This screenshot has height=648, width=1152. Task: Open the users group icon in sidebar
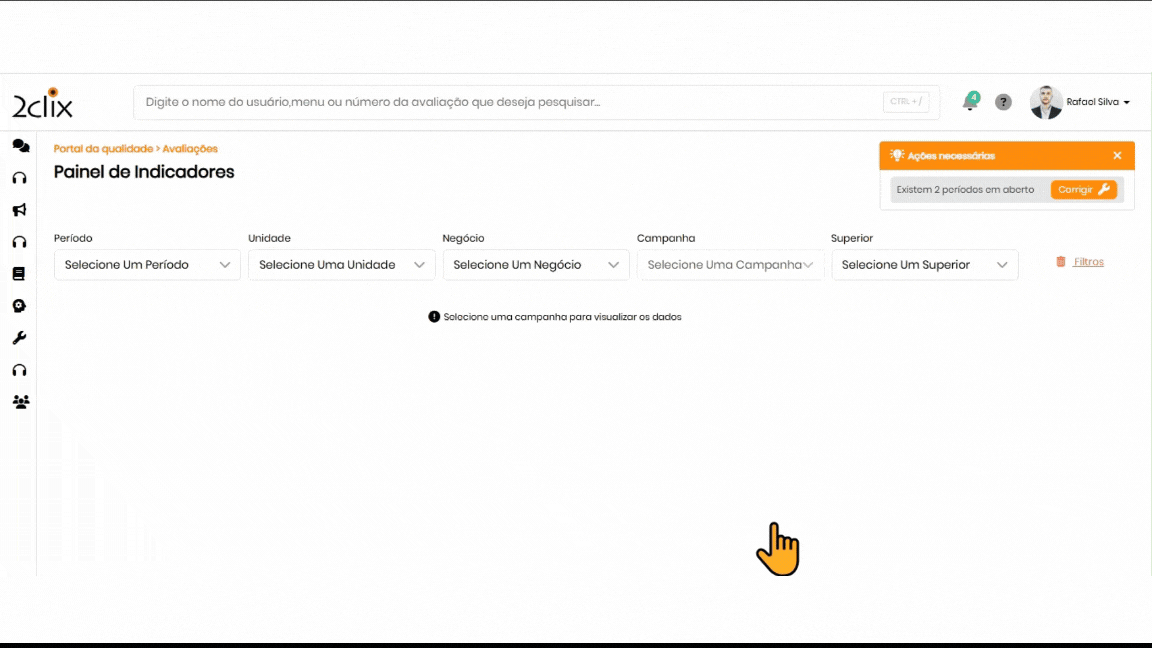pyautogui.click(x=20, y=402)
